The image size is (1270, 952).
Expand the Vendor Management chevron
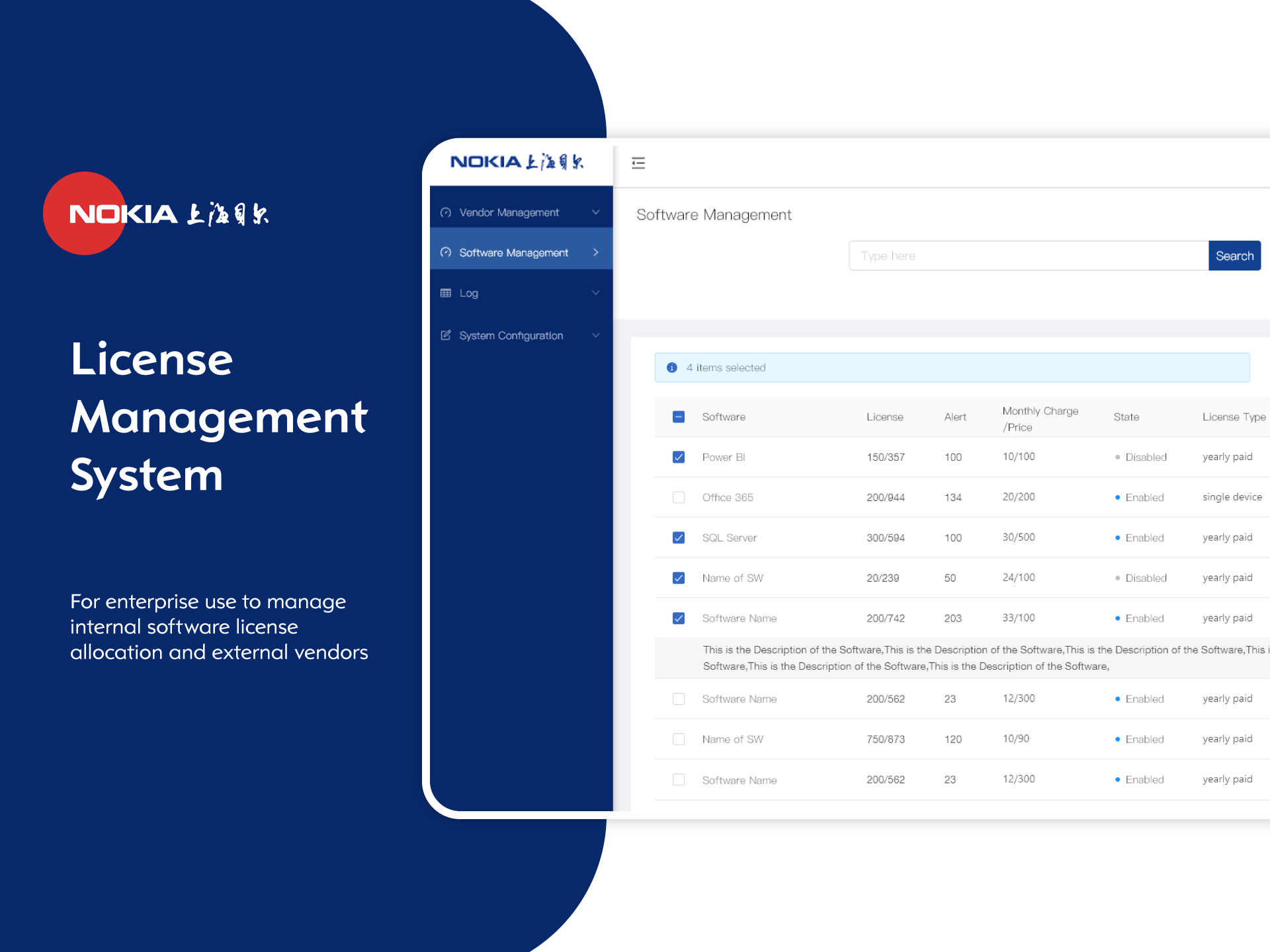596,212
